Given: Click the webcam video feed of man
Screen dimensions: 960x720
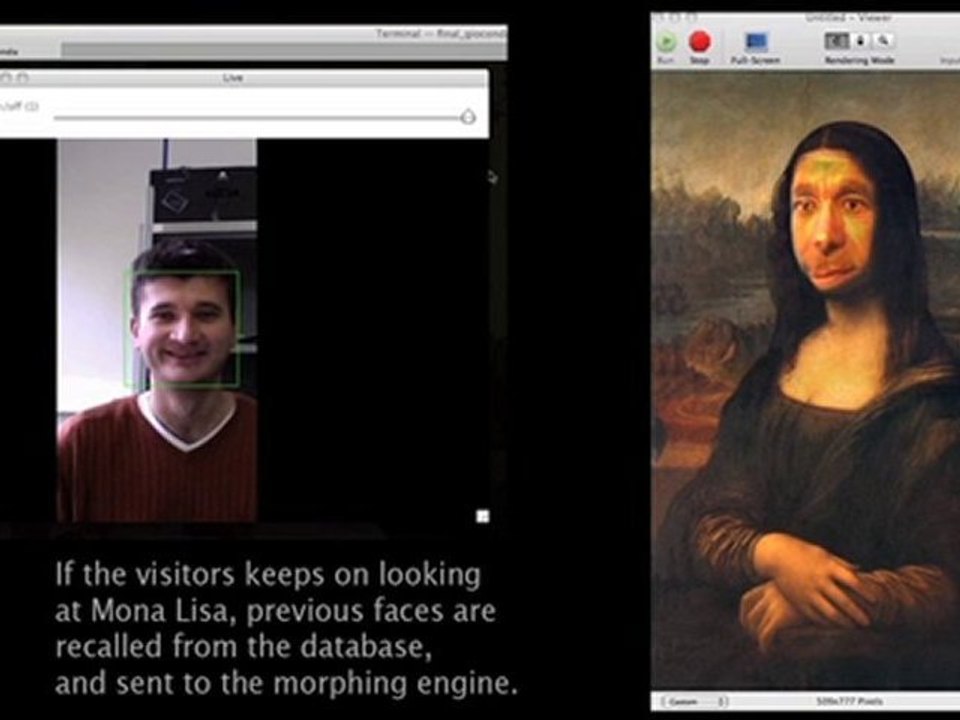Looking at the screenshot, I should [x=157, y=331].
